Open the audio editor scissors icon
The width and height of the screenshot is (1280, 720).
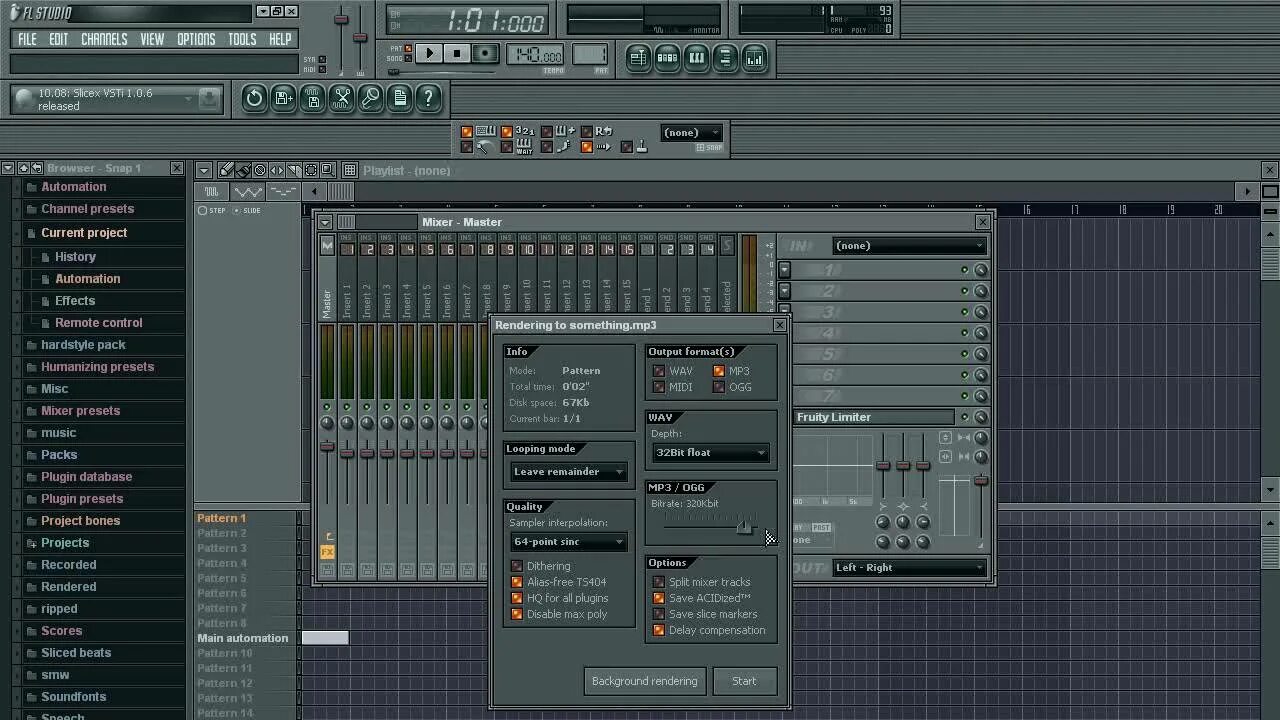click(x=342, y=97)
